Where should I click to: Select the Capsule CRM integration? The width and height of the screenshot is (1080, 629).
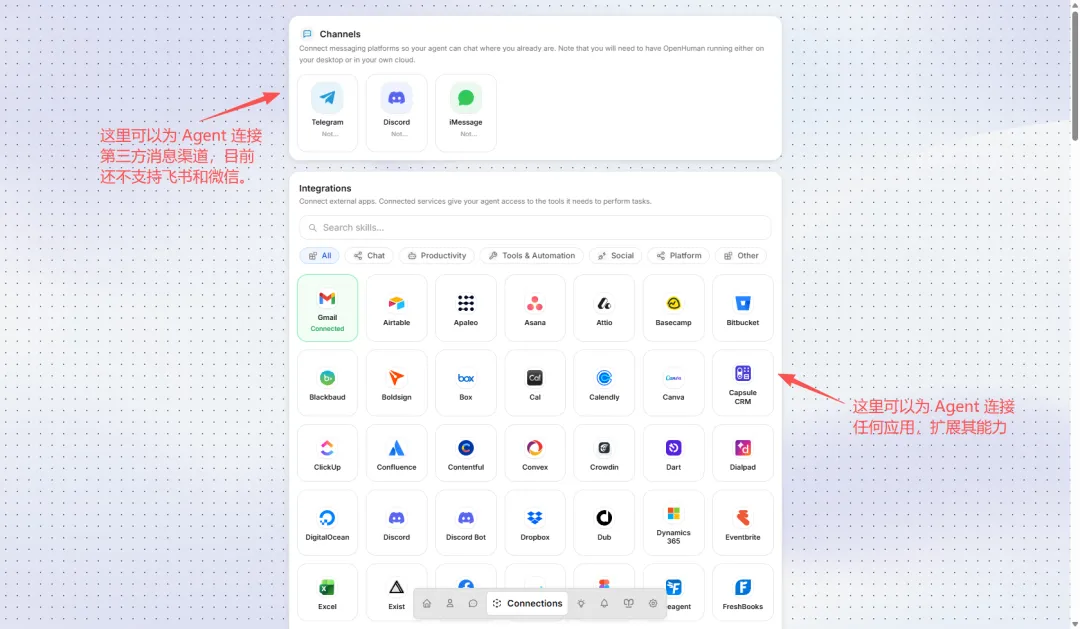click(742, 383)
